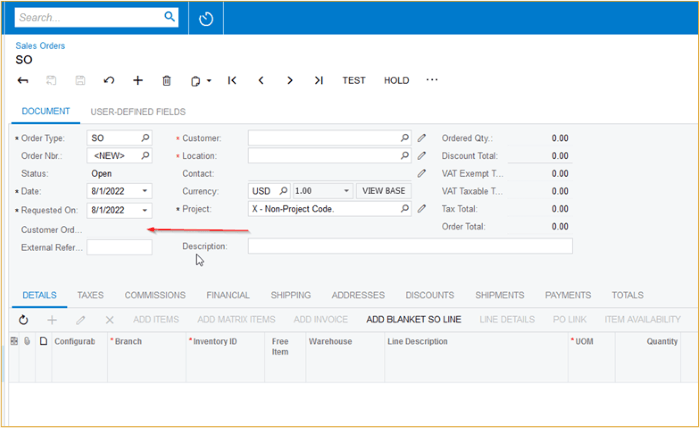Click into the Description input field
The width and height of the screenshot is (700, 428).
coord(410,246)
